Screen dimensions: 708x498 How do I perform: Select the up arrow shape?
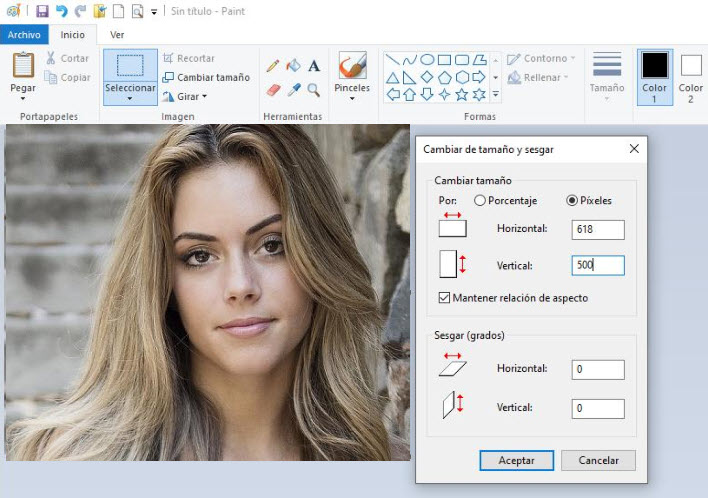click(410, 94)
